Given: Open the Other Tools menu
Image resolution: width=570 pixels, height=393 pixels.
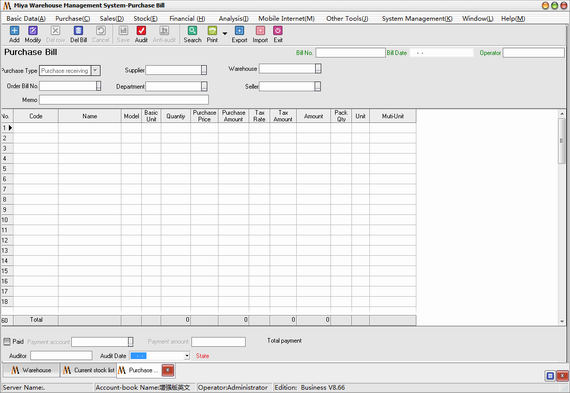Looking at the screenshot, I should coord(347,19).
